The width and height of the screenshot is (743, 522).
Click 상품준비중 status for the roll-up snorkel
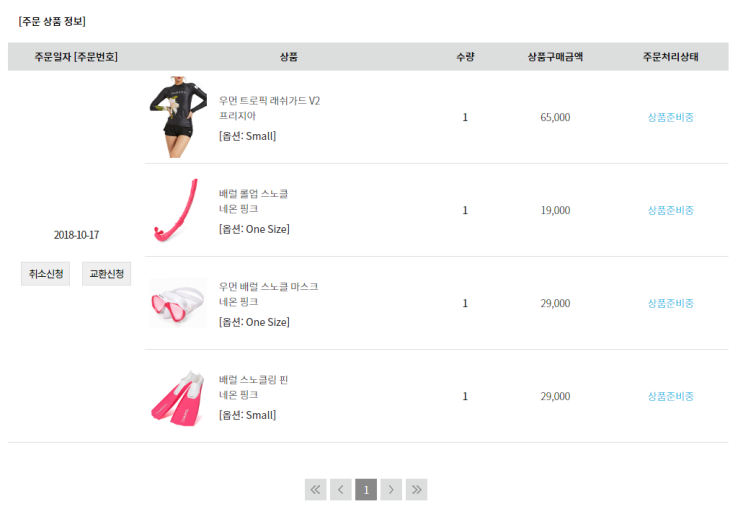click(x=670, y=210)
